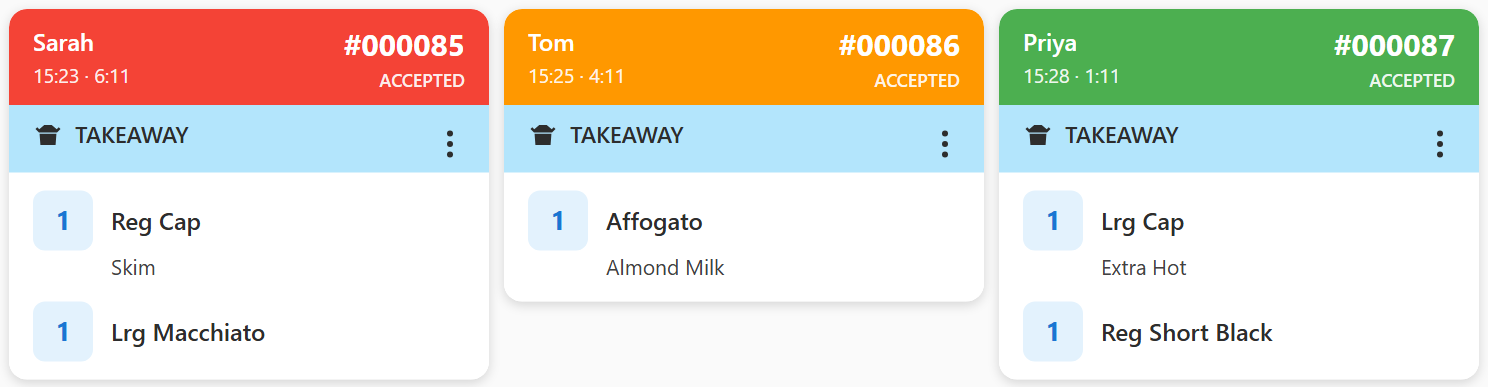Viewport: 1488px width, 387px height.
Task: Click the ACCEPTED status on Tom's order
Action: point(917,81)
